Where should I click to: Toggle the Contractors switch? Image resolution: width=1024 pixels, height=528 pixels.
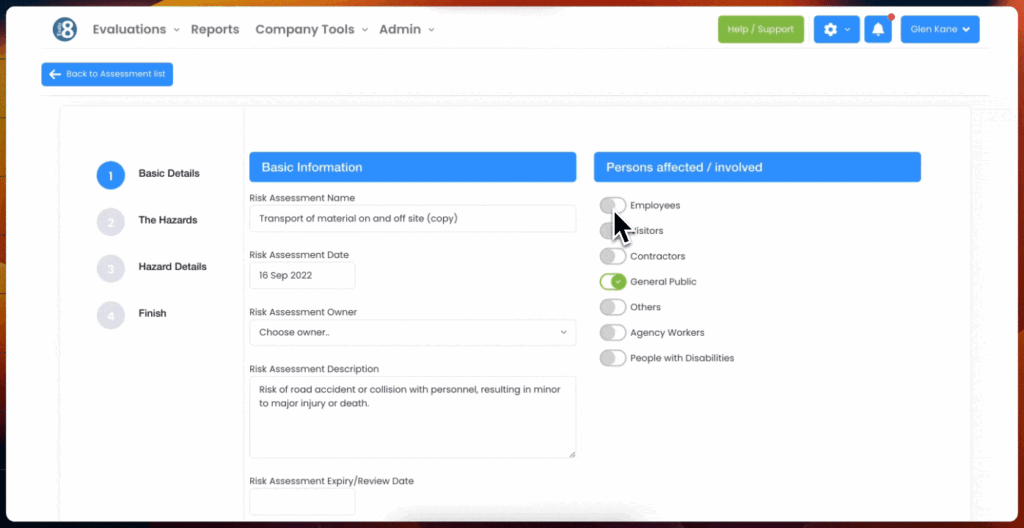click(x=613, y=256)
